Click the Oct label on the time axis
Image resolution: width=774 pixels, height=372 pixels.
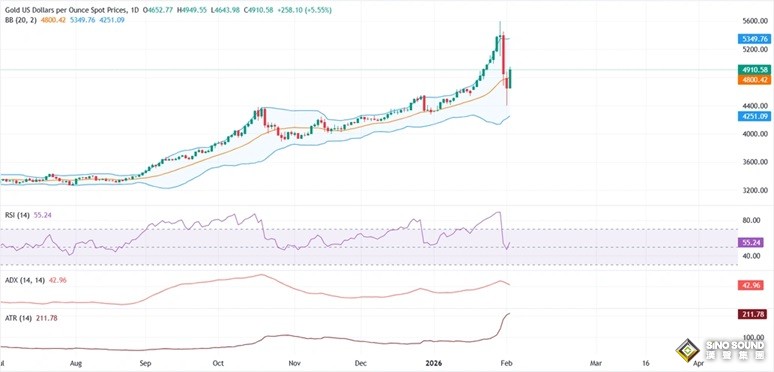click(217, 363)
